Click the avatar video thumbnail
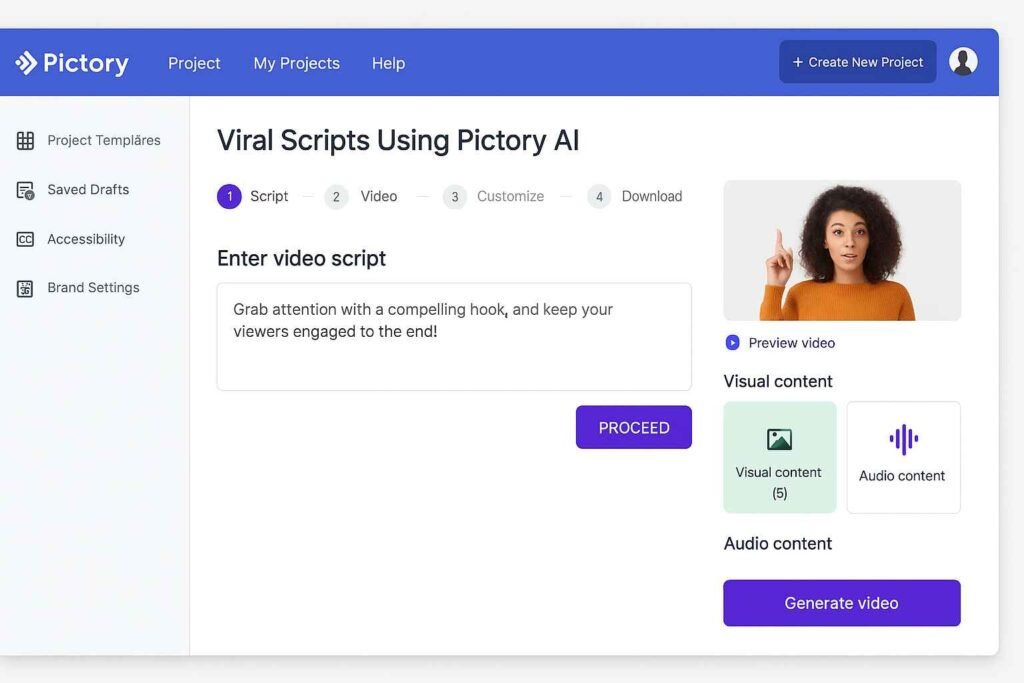The image size is (1024, 683). coord(841,250)
